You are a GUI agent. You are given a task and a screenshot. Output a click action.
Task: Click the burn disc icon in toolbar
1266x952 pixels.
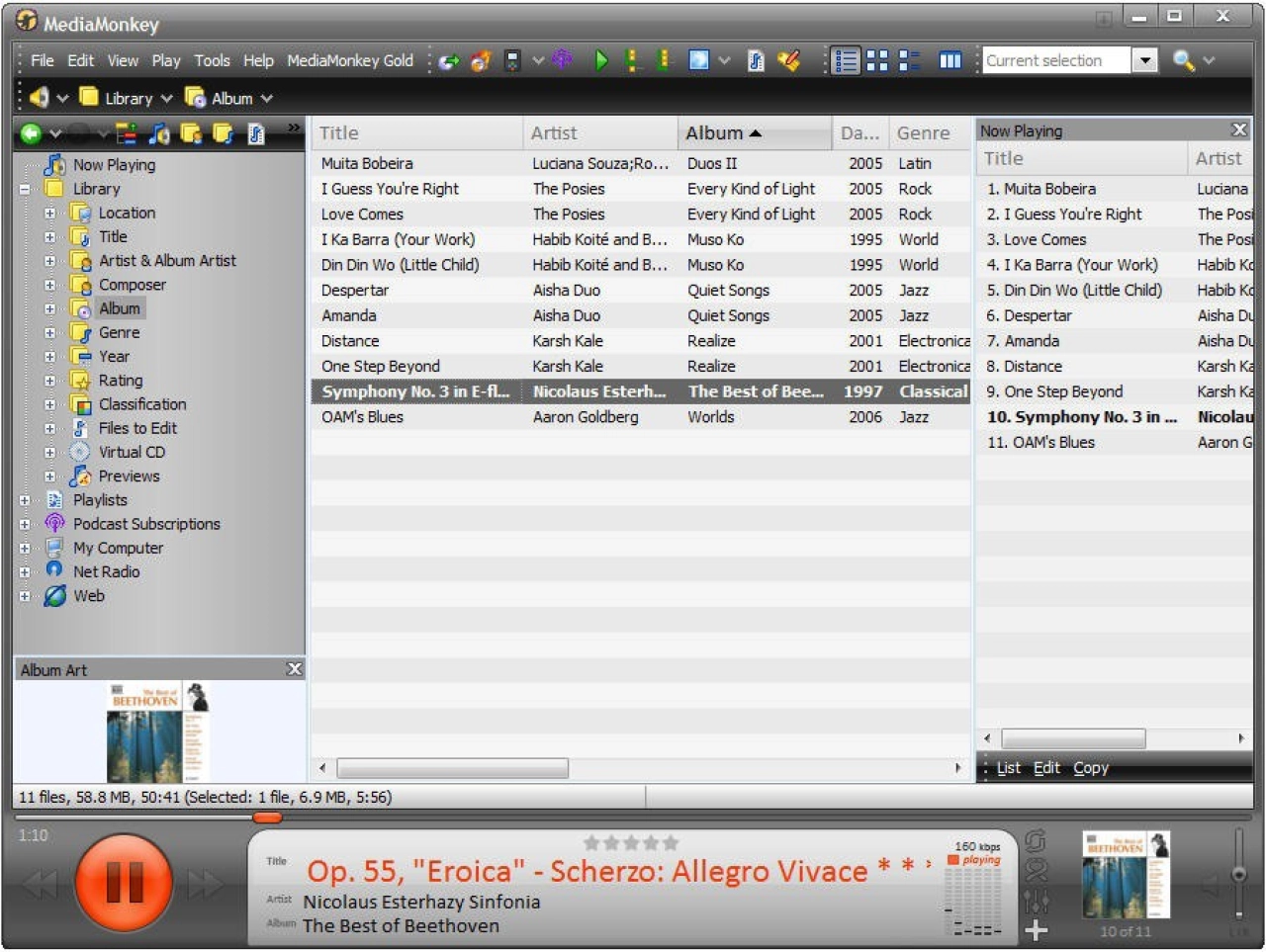pyautogui.click(x=481, y=60)
